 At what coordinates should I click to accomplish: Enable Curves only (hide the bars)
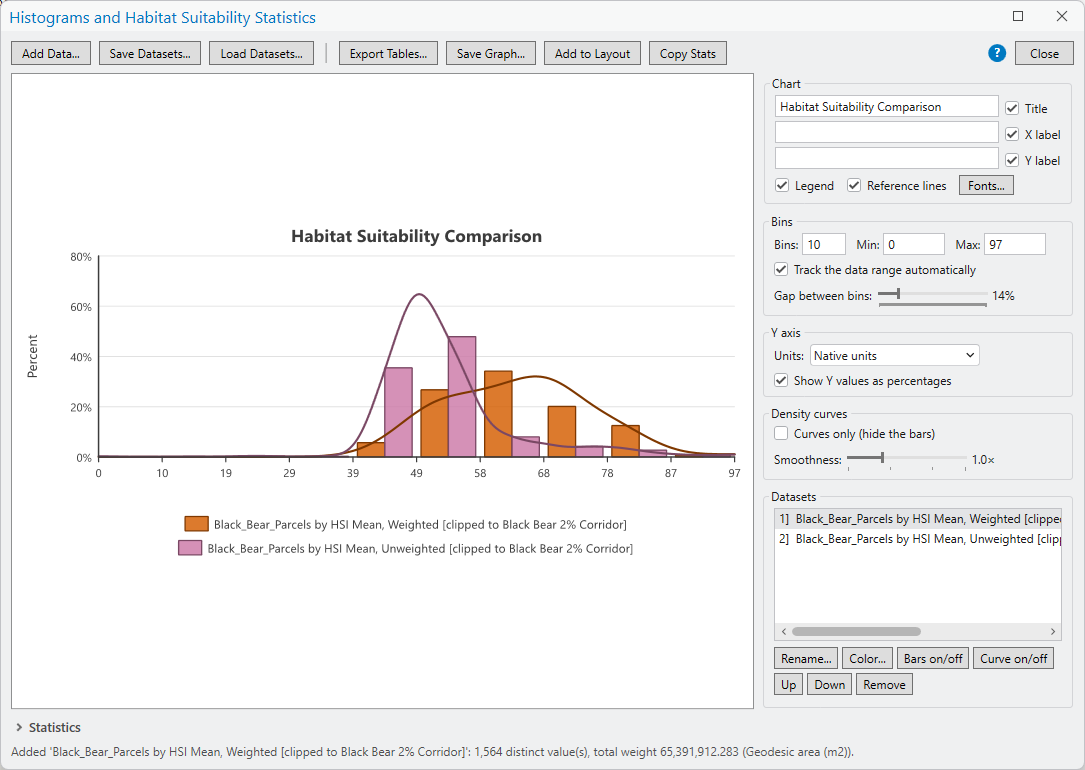click(781, 433)
